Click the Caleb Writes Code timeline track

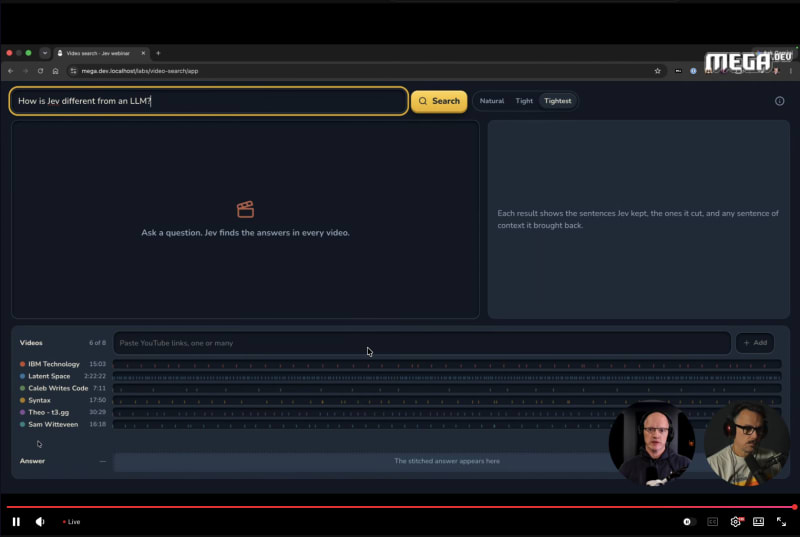tap(447, 388)
